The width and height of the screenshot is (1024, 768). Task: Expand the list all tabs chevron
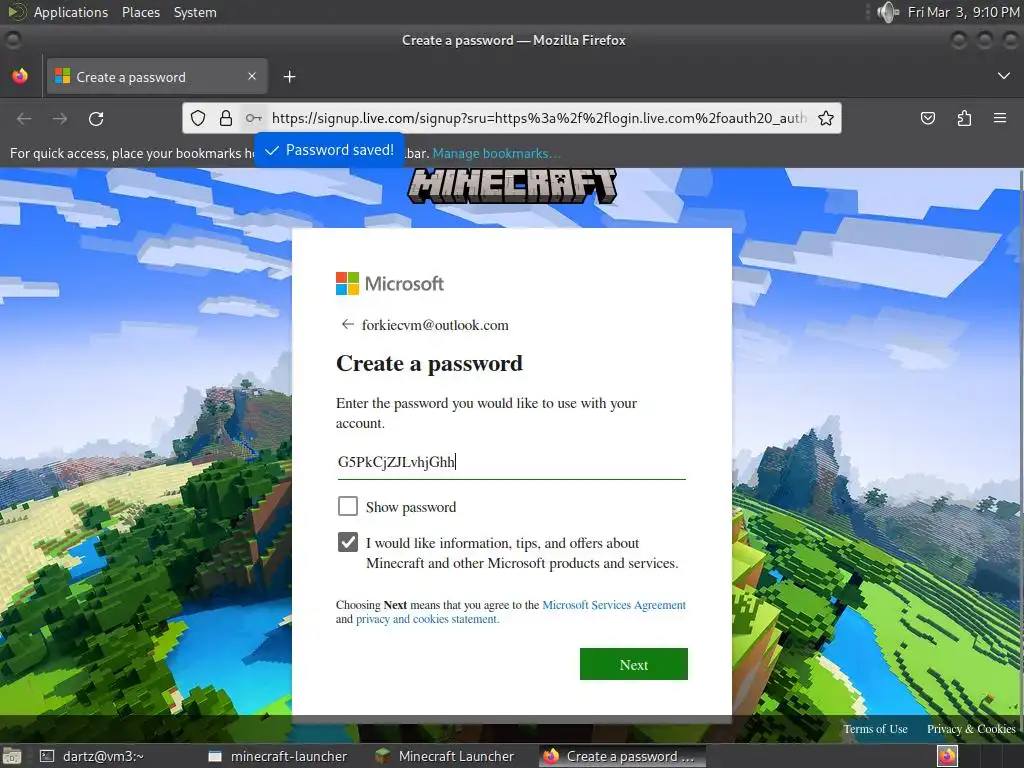[1004, 76]
